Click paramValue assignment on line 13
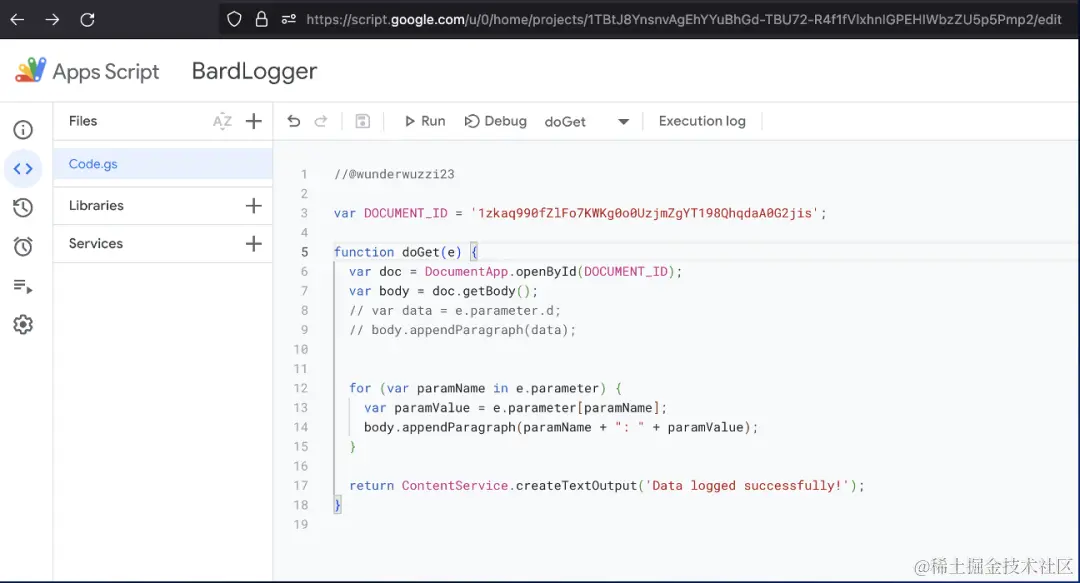 [515, 408]
